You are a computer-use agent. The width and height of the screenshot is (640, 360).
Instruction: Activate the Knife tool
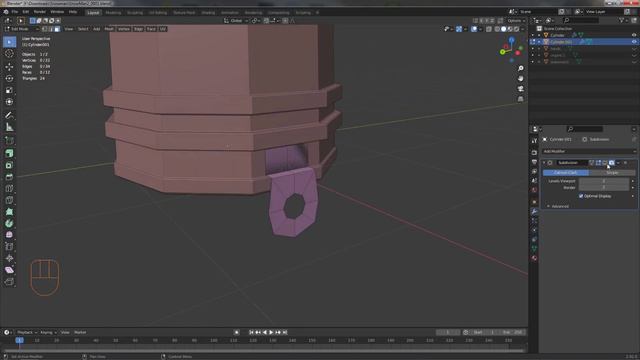(x=9, y=200)
